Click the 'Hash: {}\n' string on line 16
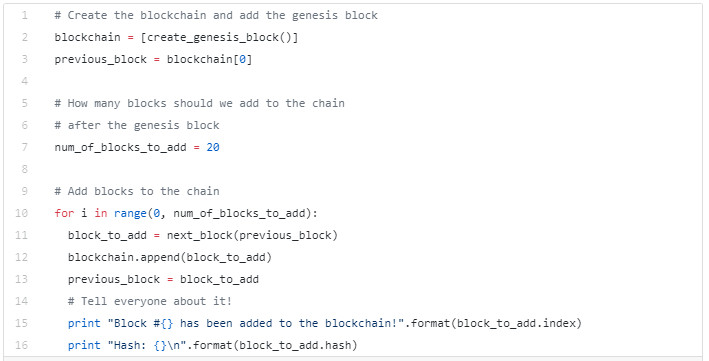Image resolution: width=709 pixels, height=361 pixels. click(147, 346)
